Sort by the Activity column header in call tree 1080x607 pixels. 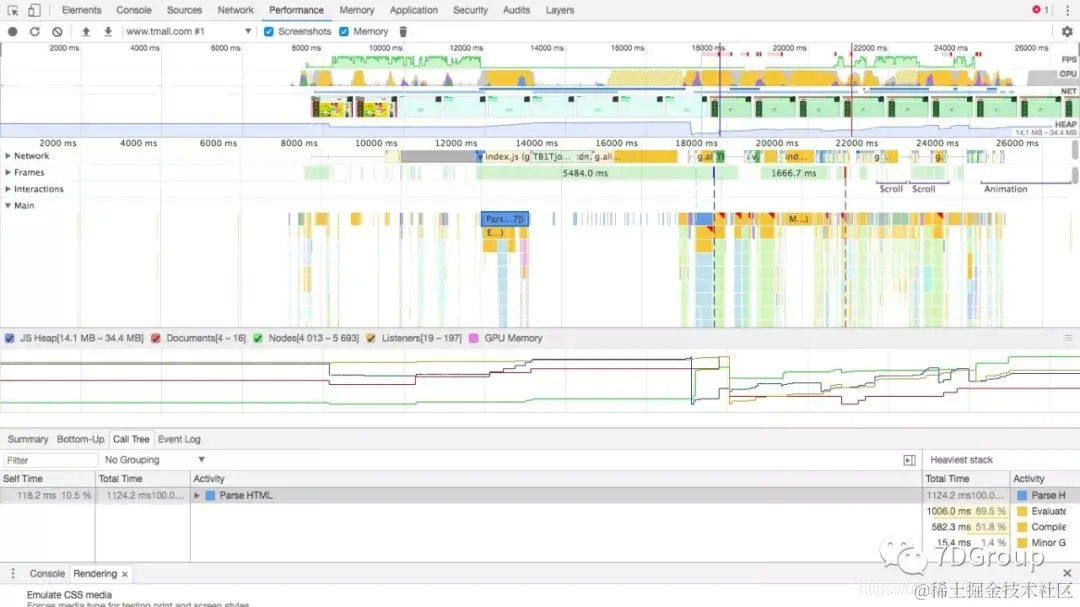[x=557, y=478]
